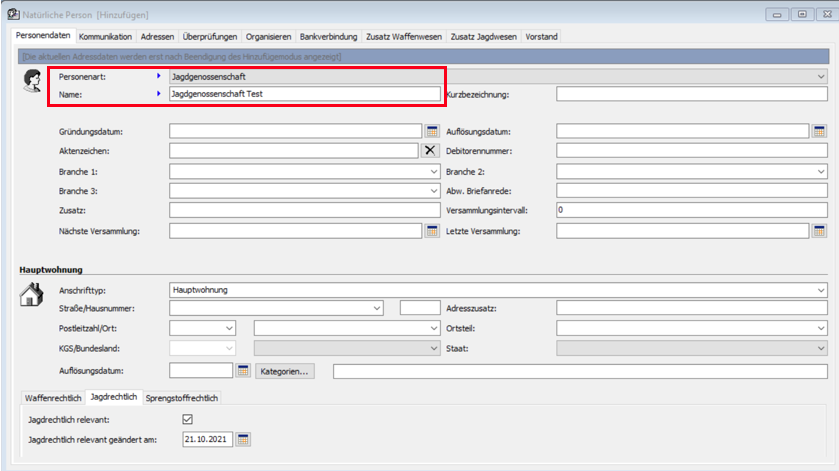This screenshot has height=471, width=839.
Task: Expand the Branche 1 dropdown
Action: coord(433,171)
